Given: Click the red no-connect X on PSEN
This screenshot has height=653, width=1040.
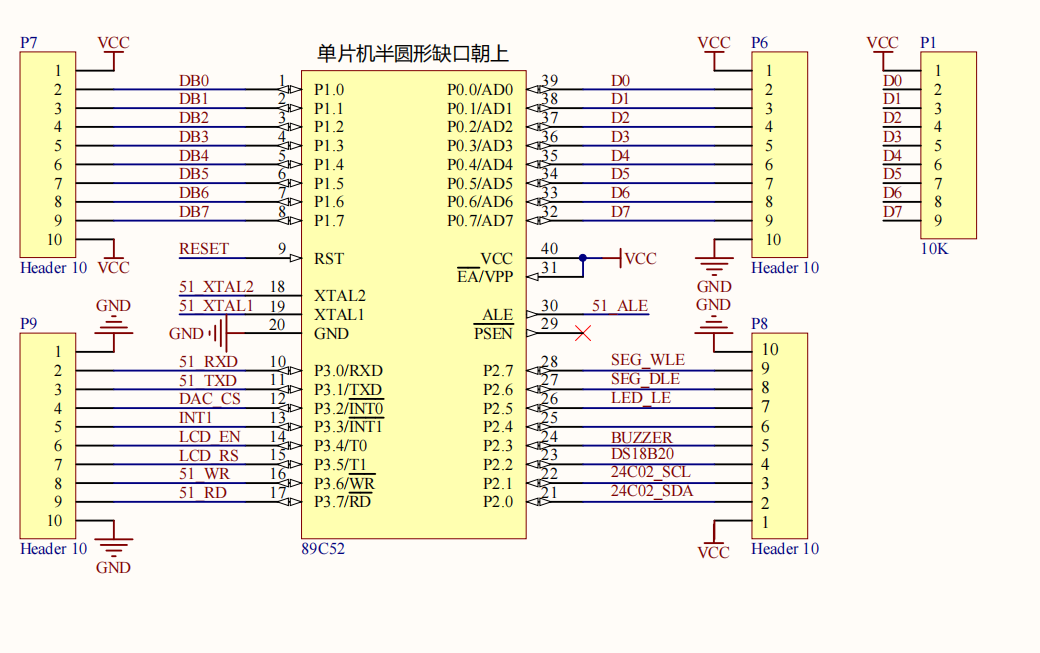Looking at the screenshot, I should click(583, 333).
